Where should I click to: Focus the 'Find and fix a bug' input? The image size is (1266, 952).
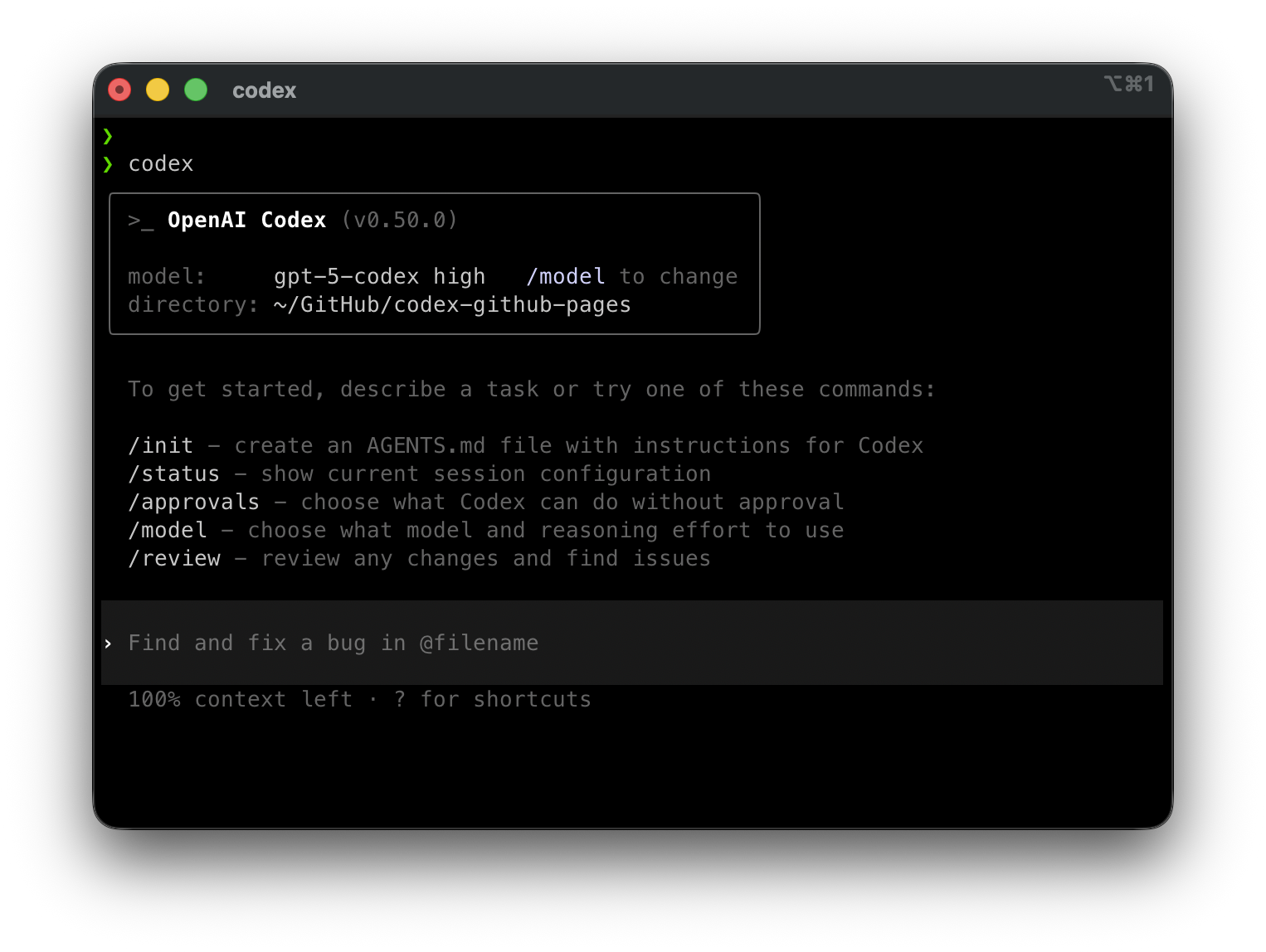click(333, 643)
